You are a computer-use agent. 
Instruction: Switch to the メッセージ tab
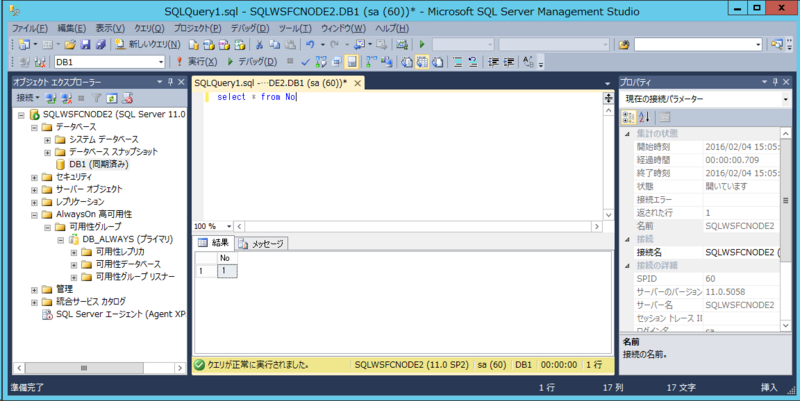point(262,244)
